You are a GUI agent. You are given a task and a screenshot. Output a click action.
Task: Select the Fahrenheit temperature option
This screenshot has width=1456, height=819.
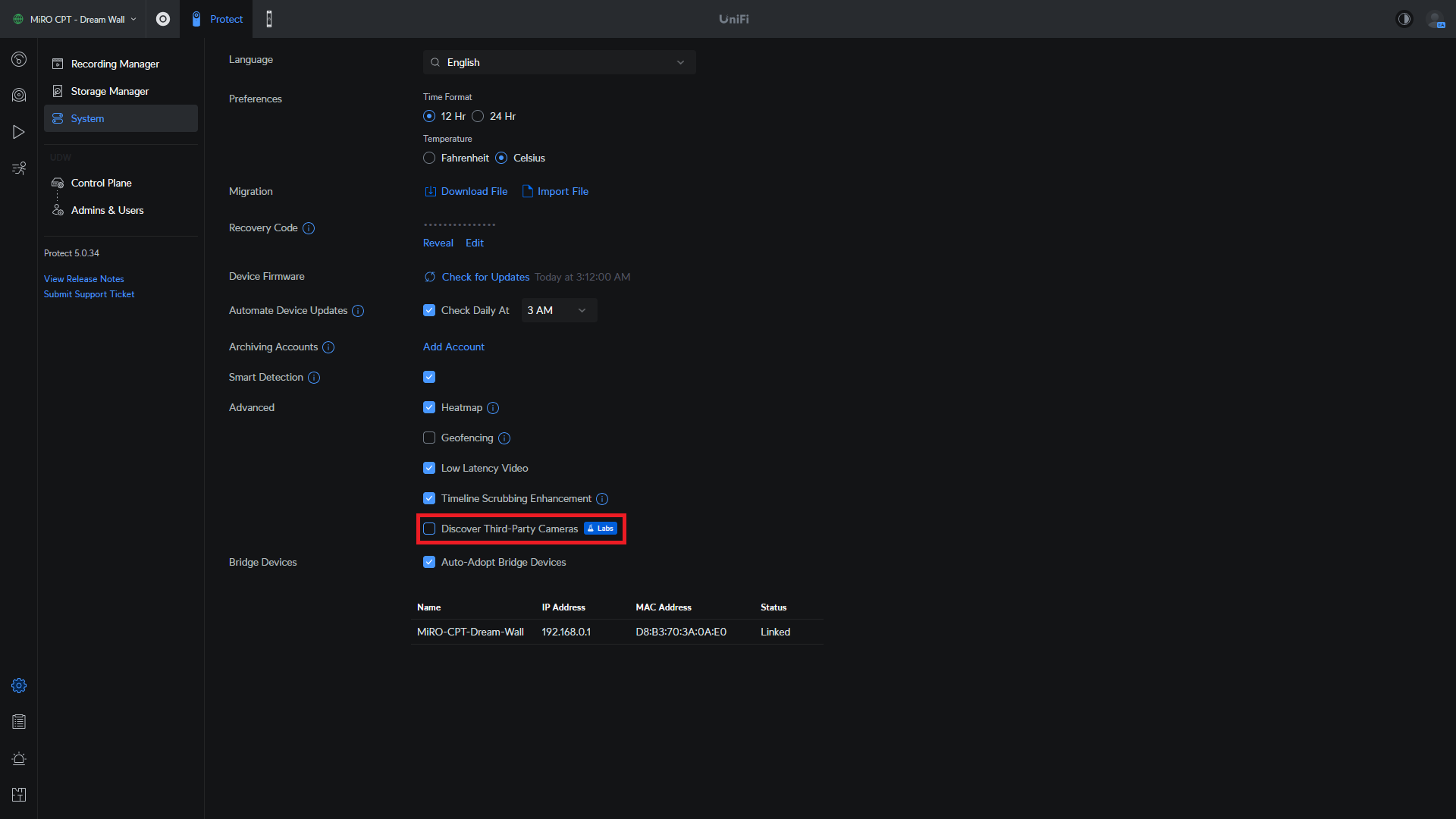[429, 158]
